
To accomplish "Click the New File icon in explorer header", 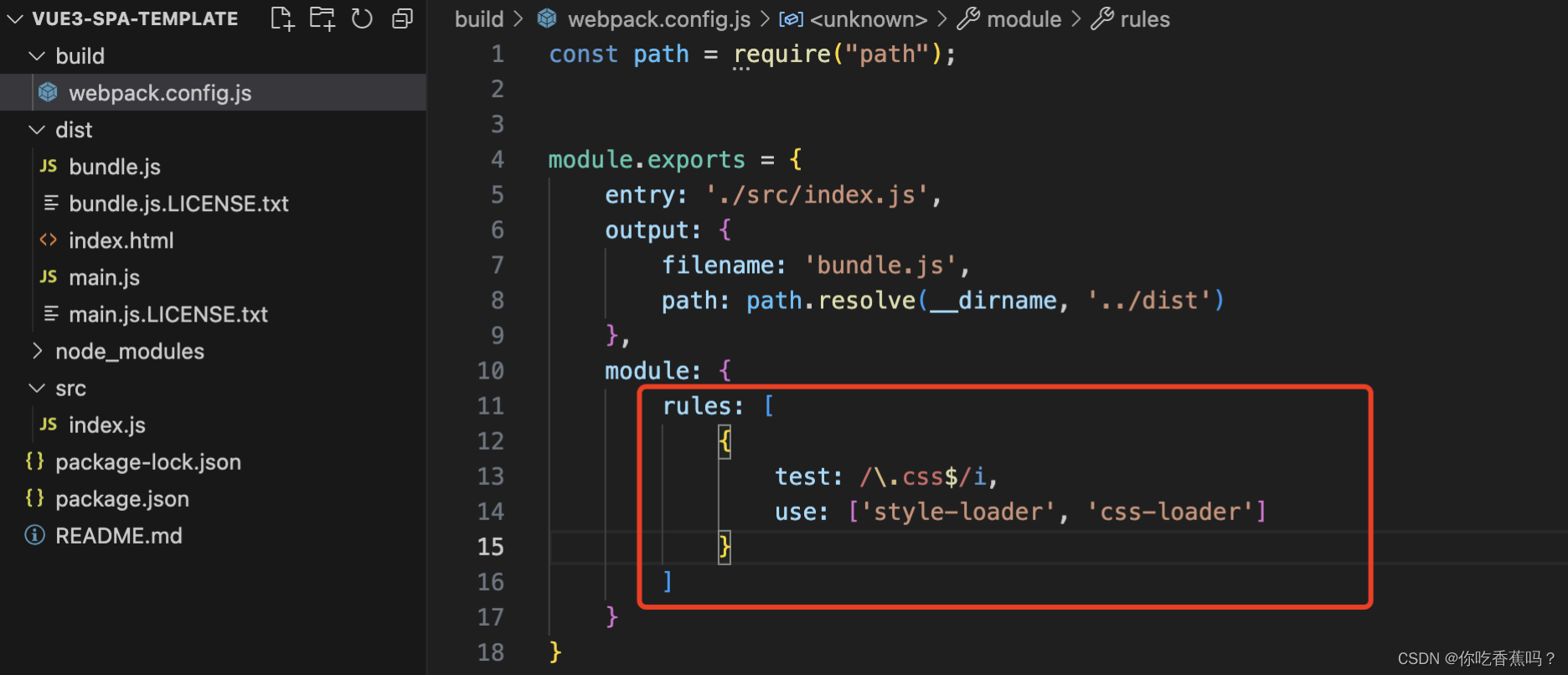I will [282, 18].
